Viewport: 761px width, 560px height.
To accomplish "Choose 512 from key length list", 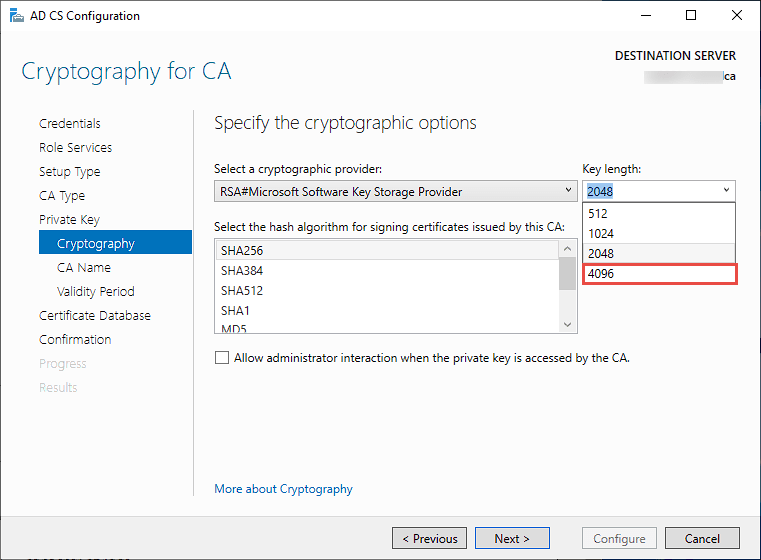I will 660,213.
